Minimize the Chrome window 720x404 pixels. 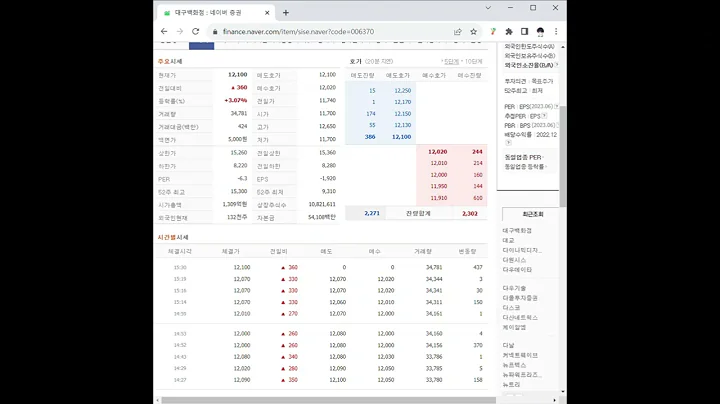511,8
